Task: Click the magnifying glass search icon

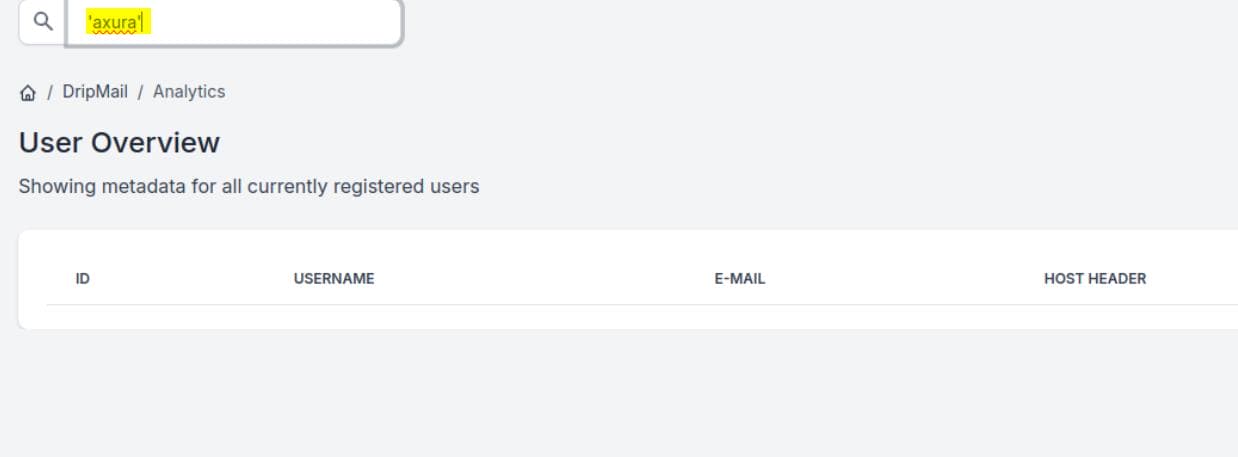Action: coord(42,22)
